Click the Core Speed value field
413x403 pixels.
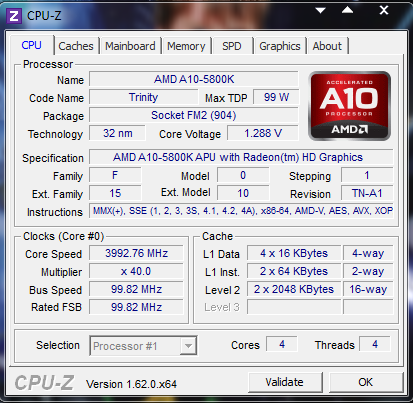point(136,253)
